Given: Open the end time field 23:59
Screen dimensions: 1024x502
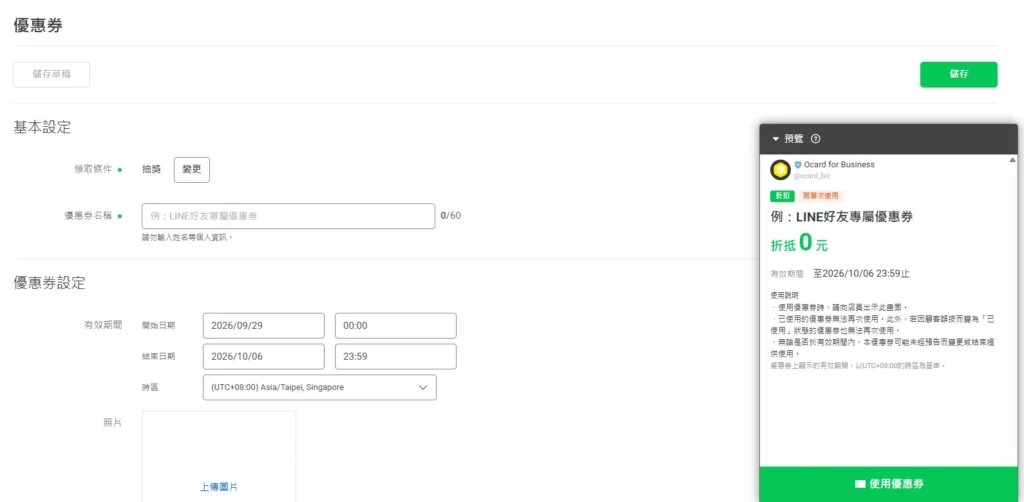Looking at the screenshot, I should click(396, 356).
